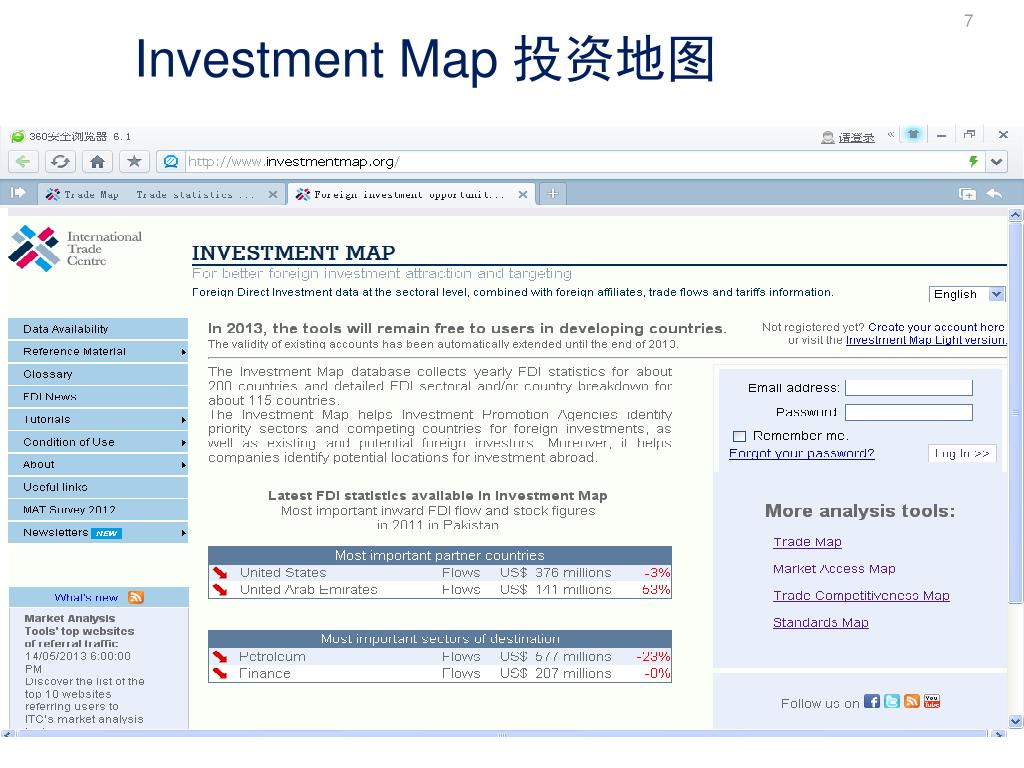
Task: Expand Reference Material submenu arrow
Action: point(184,352)
